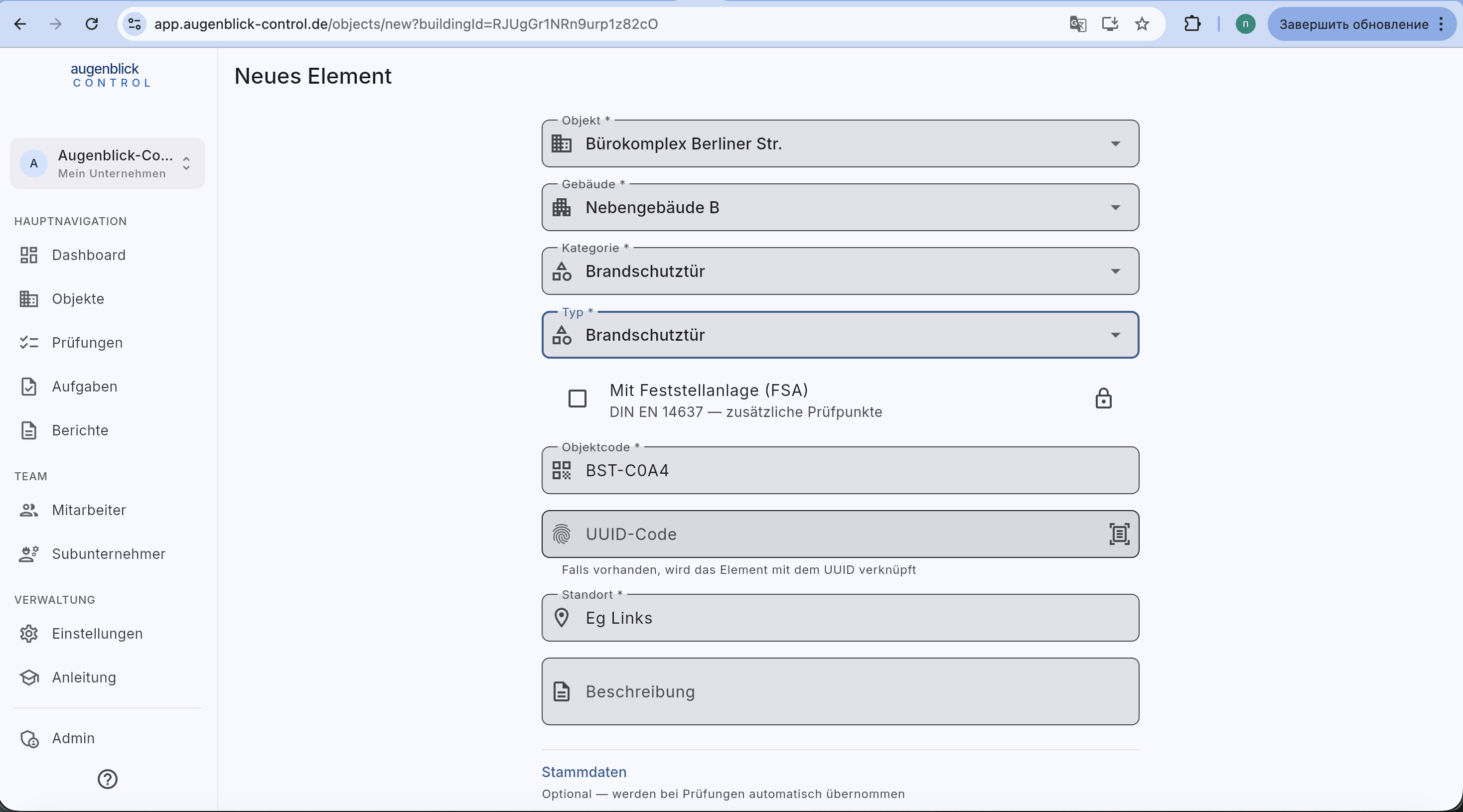
Task: Click the Standort field Eg Links
Action: (840, 618)
